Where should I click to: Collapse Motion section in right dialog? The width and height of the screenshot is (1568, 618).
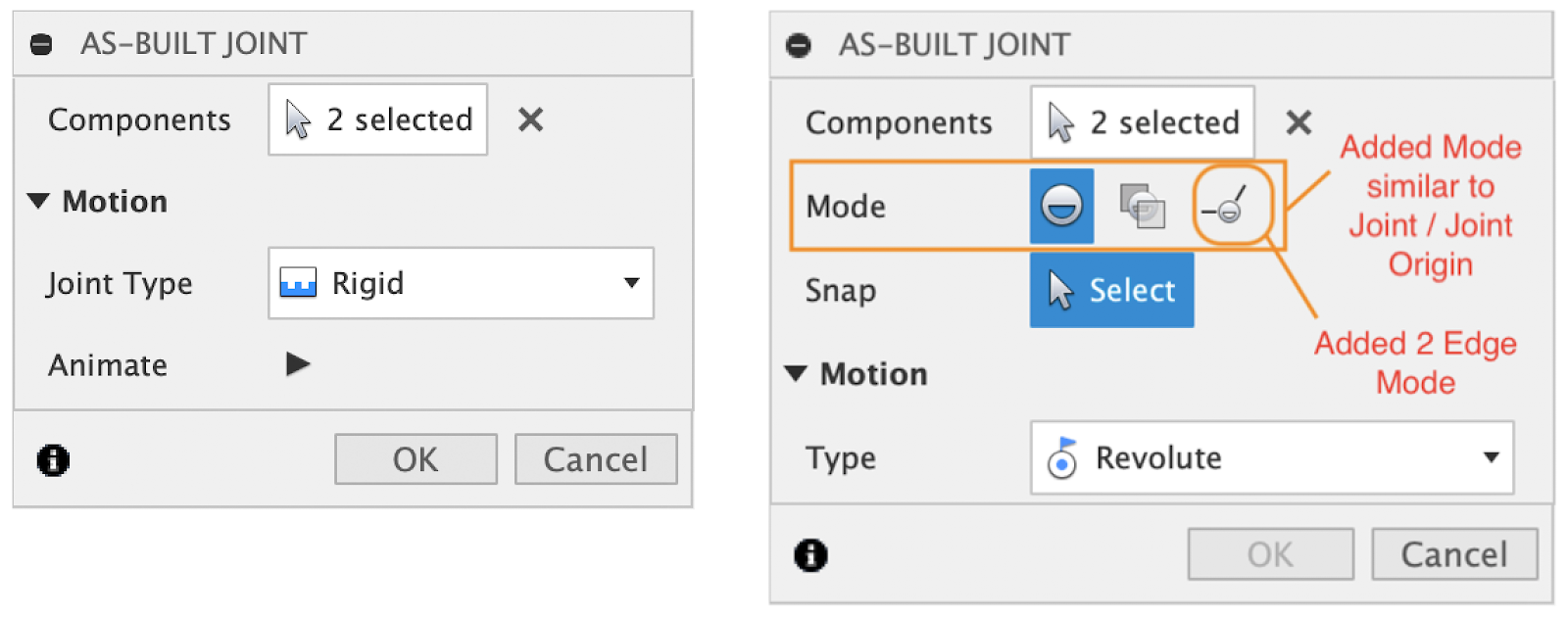(796, 374)
